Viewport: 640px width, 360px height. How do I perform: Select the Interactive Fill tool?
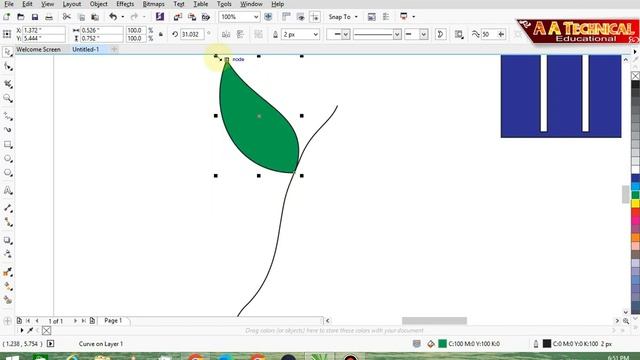[8, 286]
